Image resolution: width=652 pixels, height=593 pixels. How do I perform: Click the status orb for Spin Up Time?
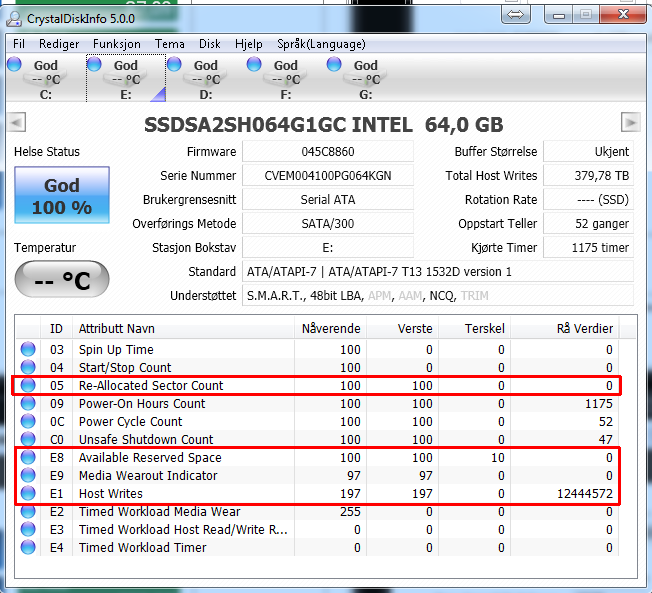[28, 349]
